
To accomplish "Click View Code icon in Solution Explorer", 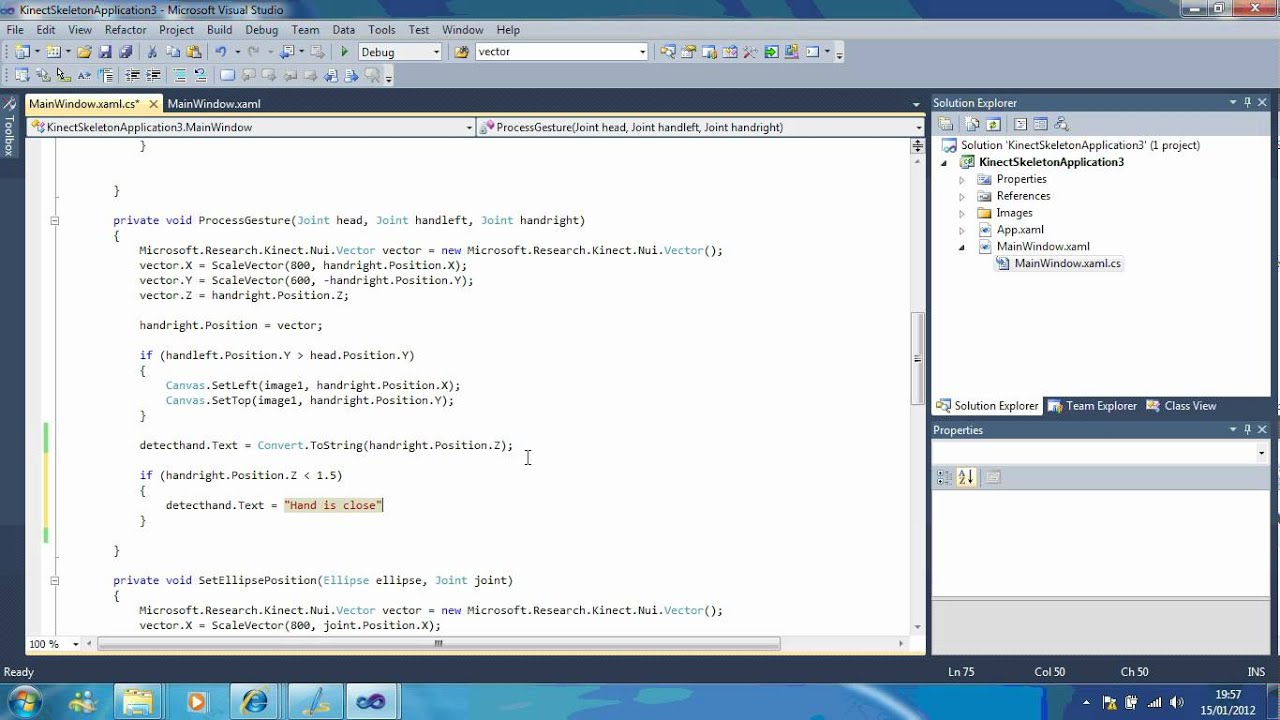I will pos(1020,124).
